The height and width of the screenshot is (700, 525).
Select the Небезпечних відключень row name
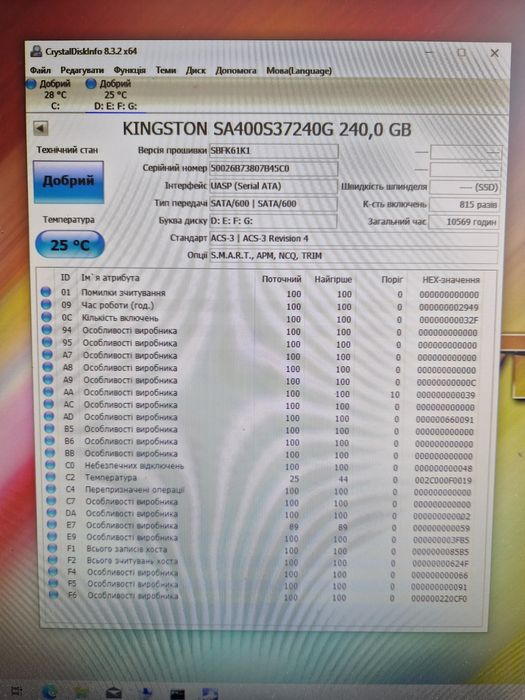click(134, 466)
